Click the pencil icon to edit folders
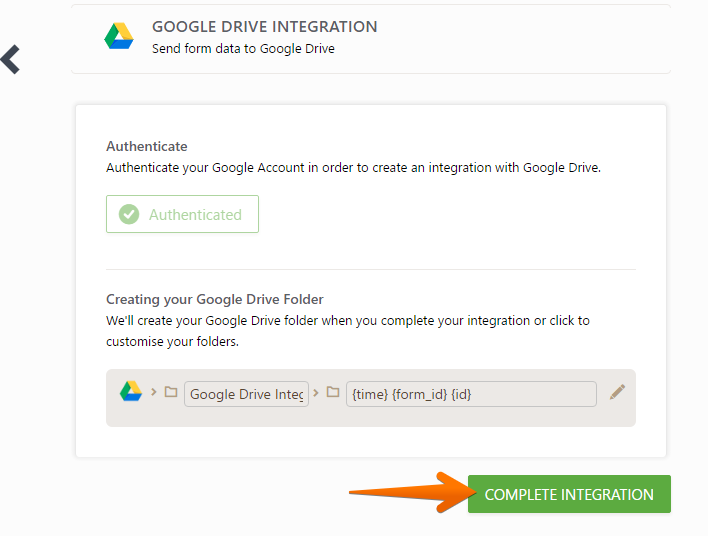This screenshot has height=536, width=708. (618, 392)
